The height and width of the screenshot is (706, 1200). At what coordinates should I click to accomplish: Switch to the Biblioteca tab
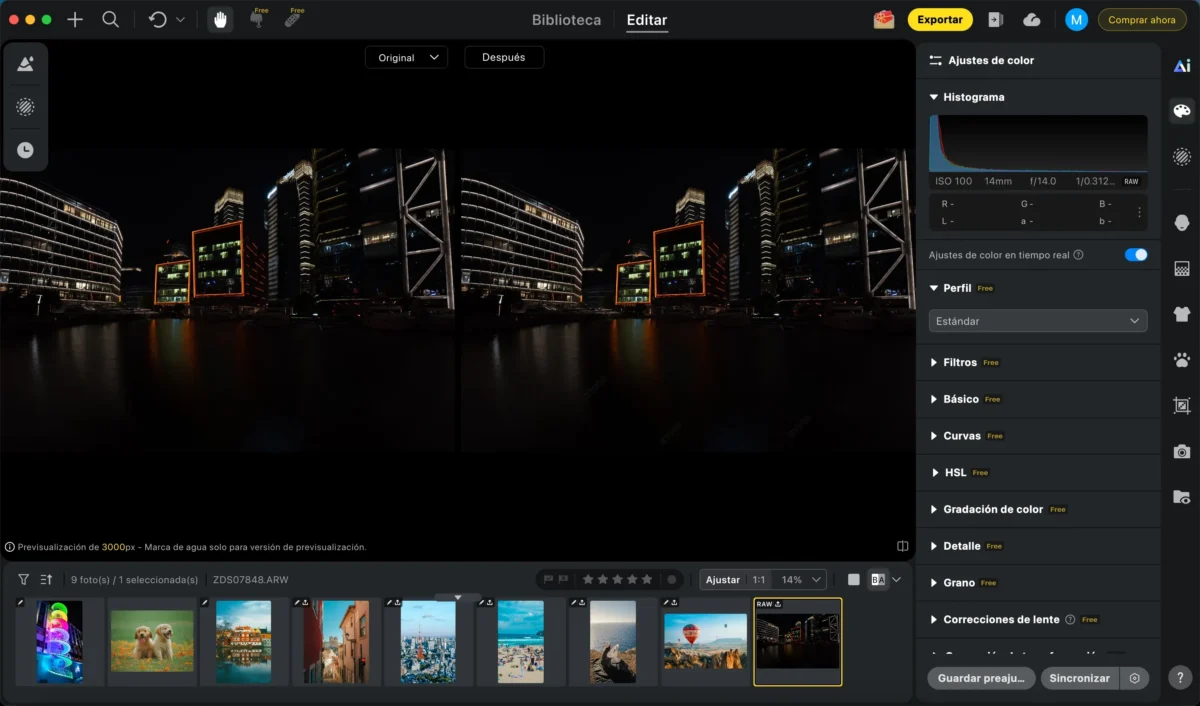click(x=566, y=20)
